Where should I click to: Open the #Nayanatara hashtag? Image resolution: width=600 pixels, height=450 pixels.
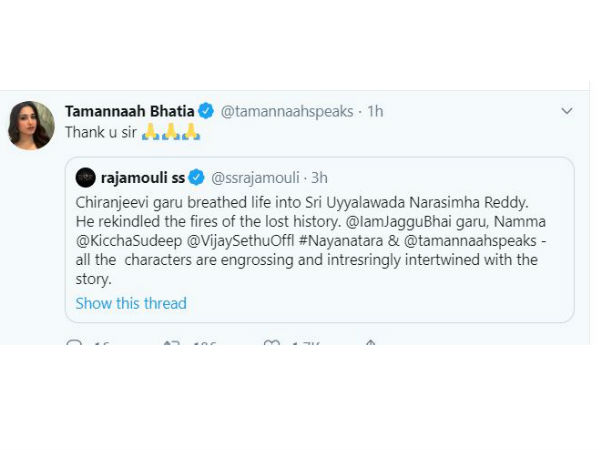pos(341,241)
